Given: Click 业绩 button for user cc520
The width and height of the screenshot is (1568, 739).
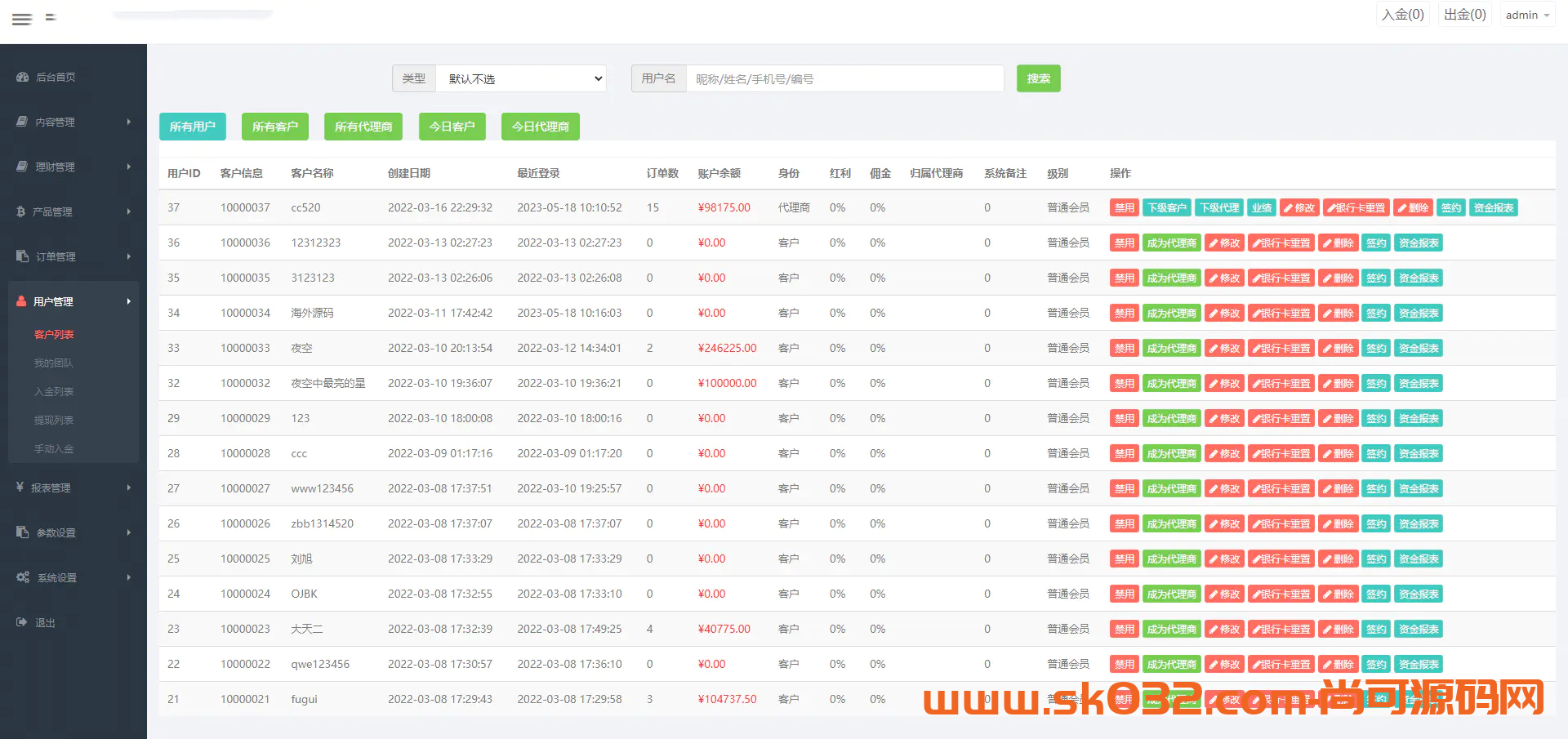Looking at the screenshot, I should (x=1262, y=207).
